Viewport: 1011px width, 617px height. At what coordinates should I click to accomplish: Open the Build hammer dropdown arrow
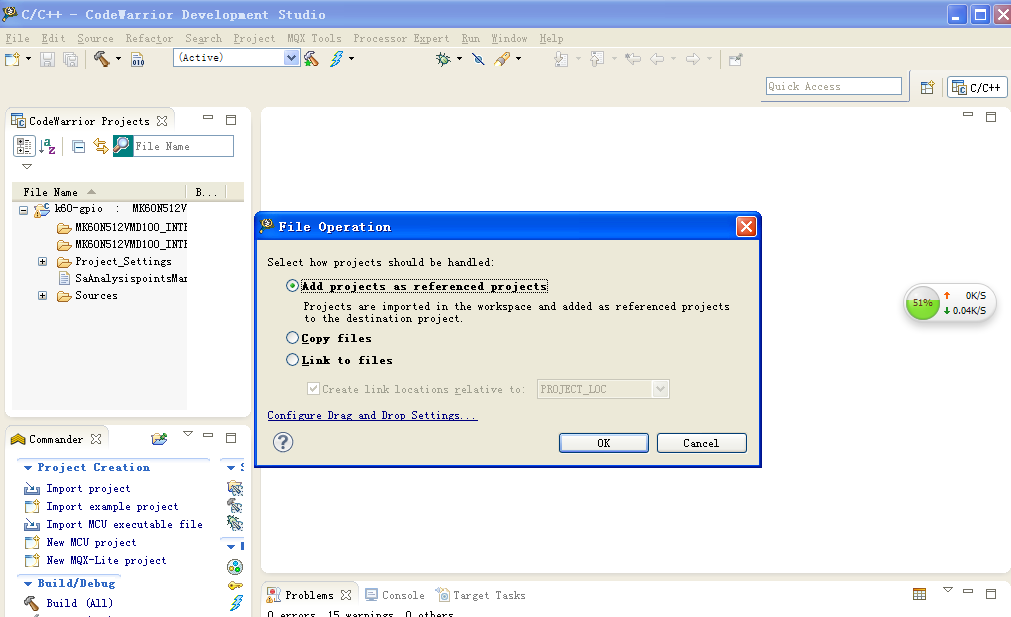[x=118, y=59]
